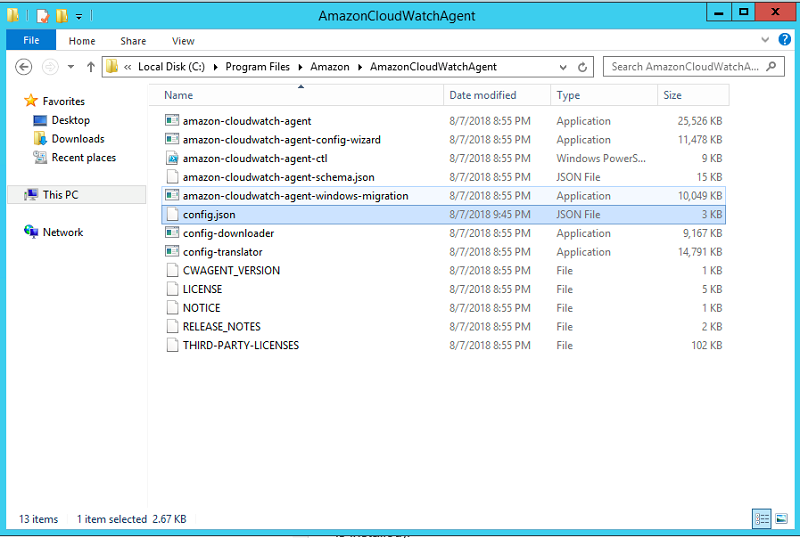Select Favorites star in navigation pane
Viewport: 800px width, 538px height.
[31, 101]
